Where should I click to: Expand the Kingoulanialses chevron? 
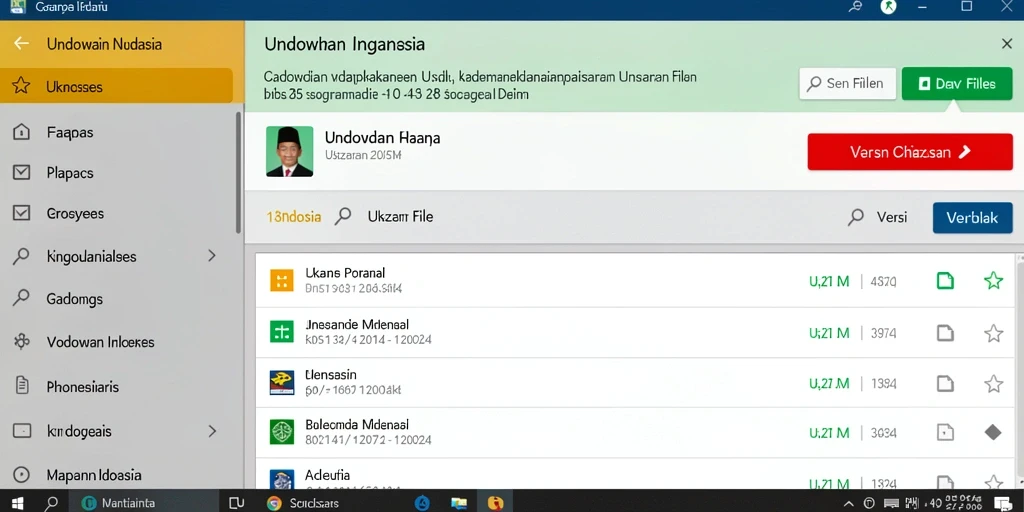tap(212, 256)
